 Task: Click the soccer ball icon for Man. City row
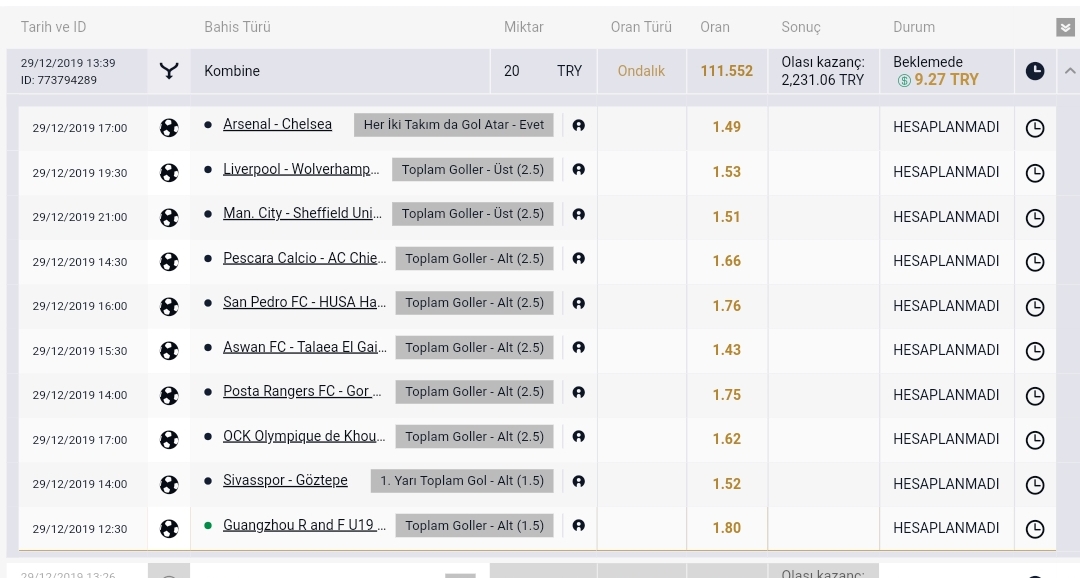point(169,217)
